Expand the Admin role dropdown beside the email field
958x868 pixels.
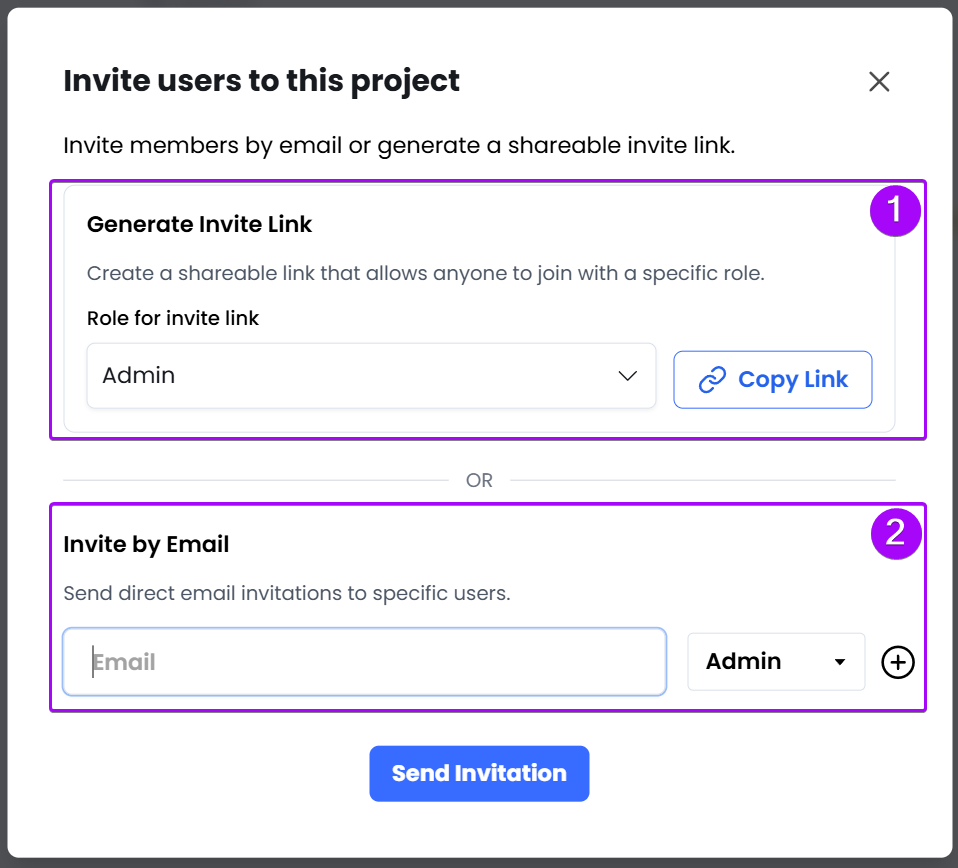click(776, 661)
